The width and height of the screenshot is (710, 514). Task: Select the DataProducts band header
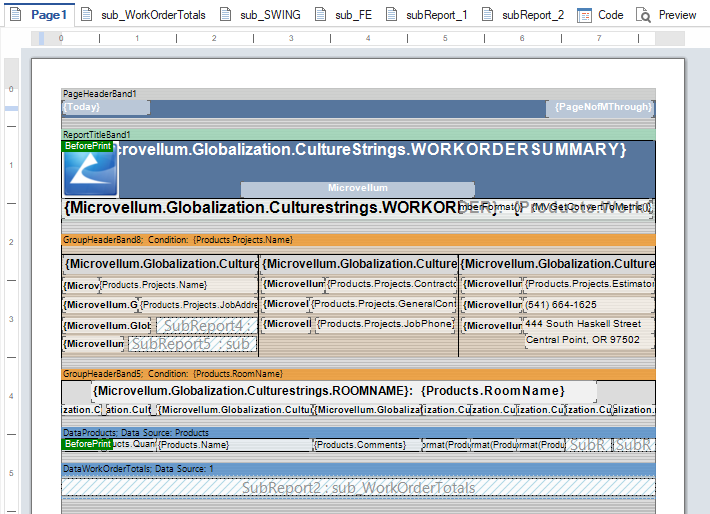pos(358,432)
